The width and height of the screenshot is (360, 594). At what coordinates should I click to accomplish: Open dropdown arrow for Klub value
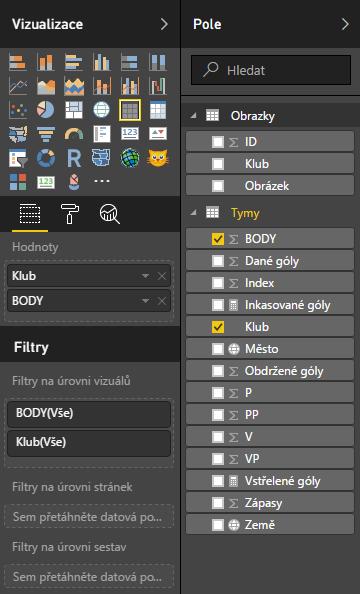pos(145,276)
